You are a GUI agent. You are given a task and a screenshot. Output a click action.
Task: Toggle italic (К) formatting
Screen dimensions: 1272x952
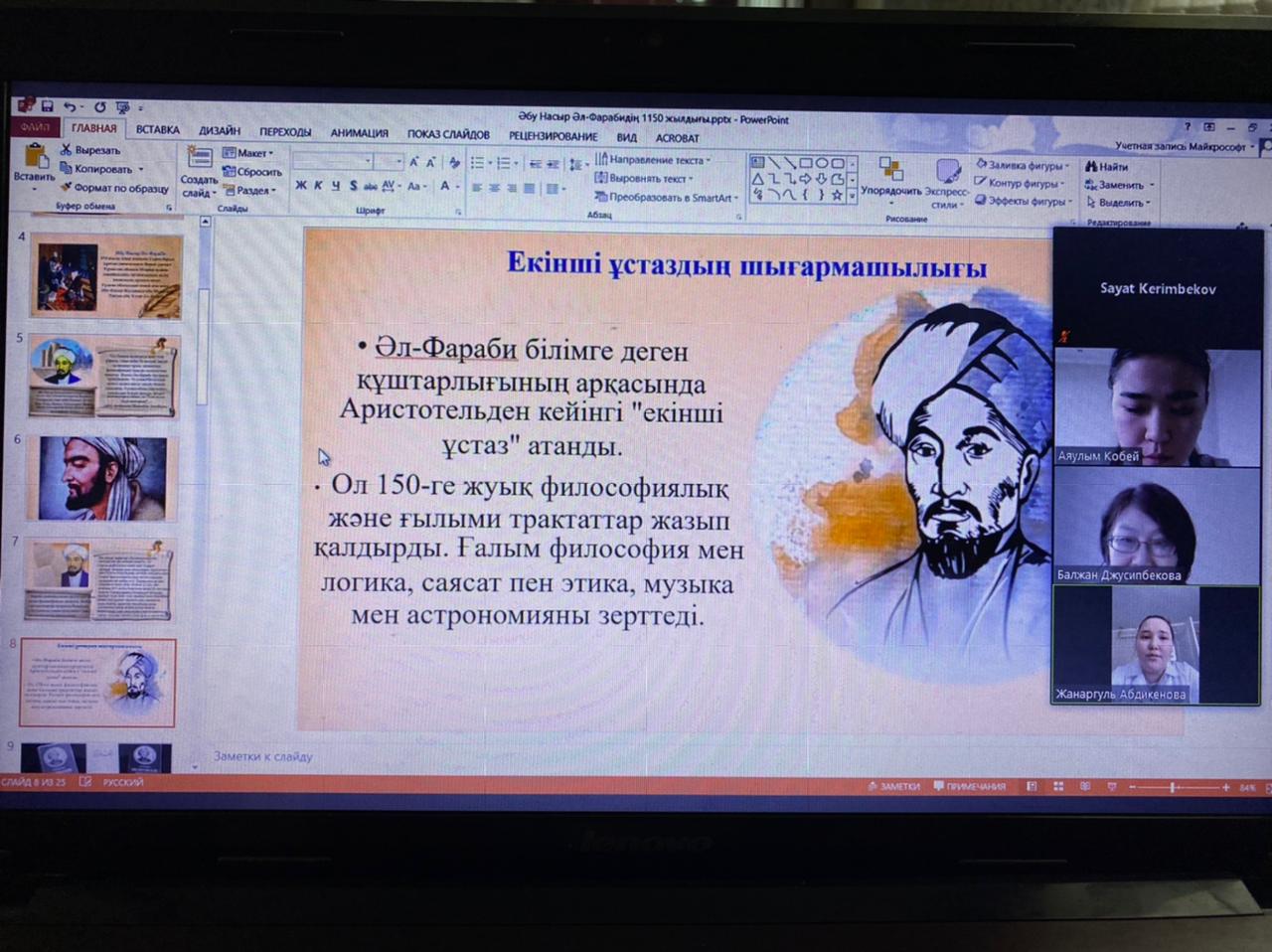(318, 186)
